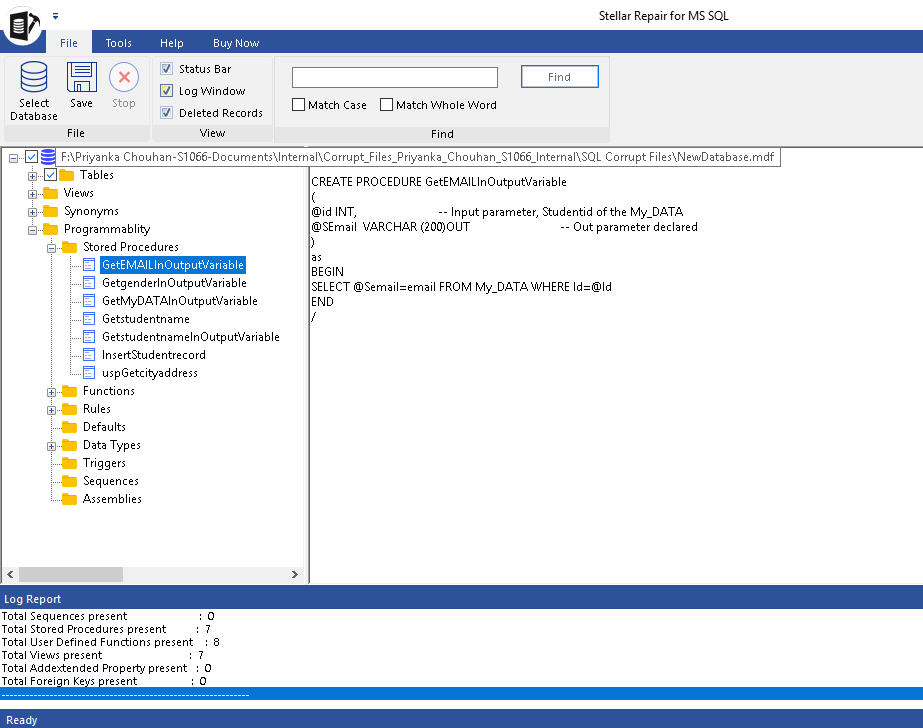Viewport: 923px width, 728px height.
Task: Click into the Find search text field
Action: point(395,77)
